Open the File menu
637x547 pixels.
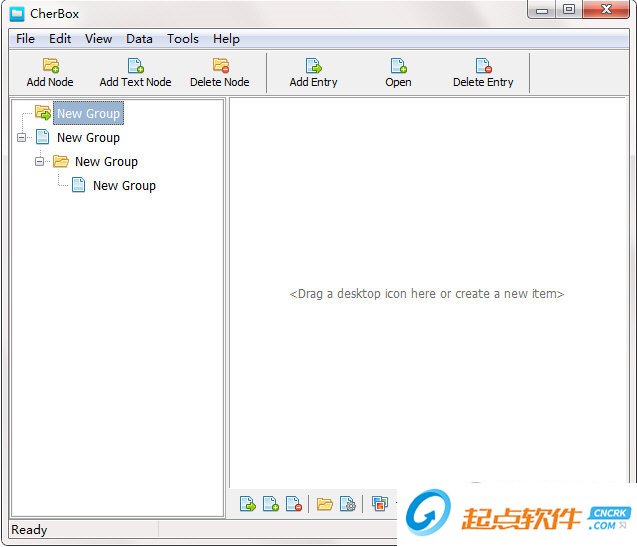(x=25, y=39)
